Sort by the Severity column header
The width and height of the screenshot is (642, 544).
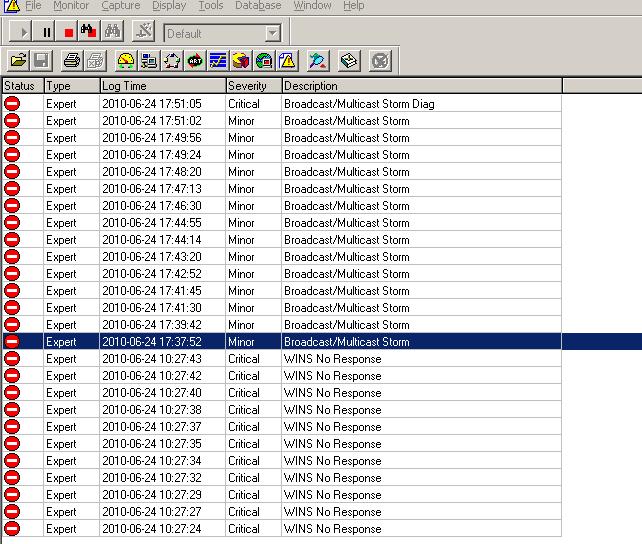[247, 86]
